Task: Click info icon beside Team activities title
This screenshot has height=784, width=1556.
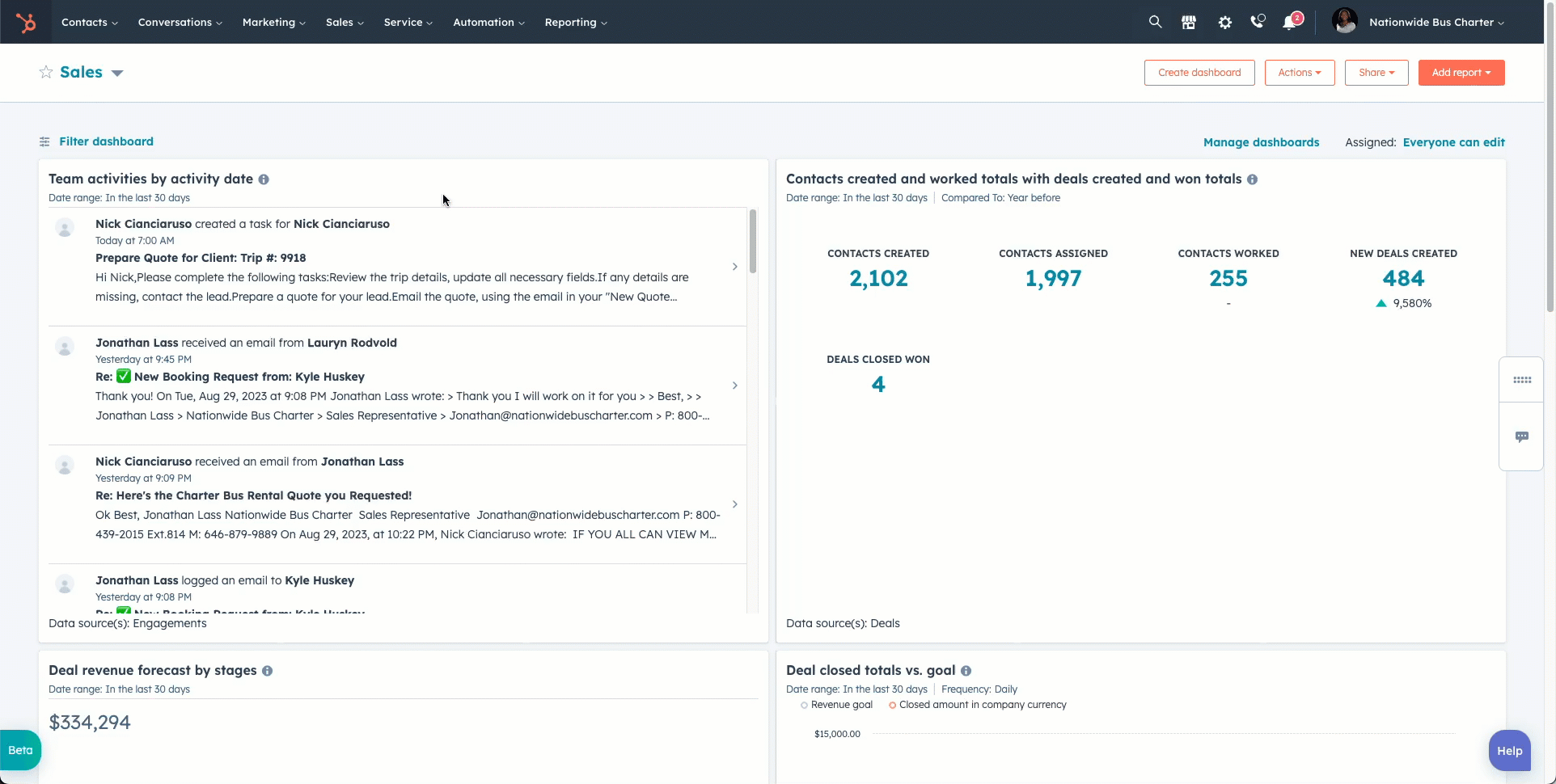Action: click(264, 179)
